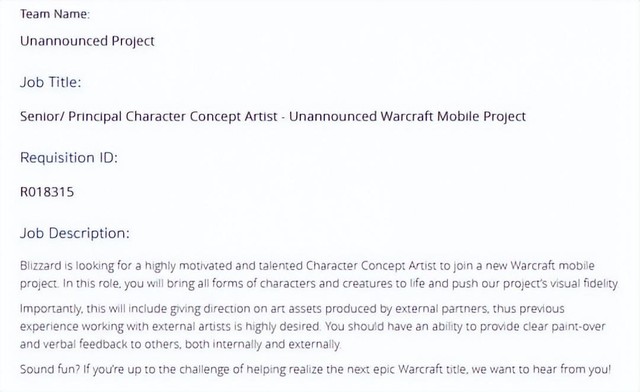Click the Team Name label
640x392 pixels.
55,14
